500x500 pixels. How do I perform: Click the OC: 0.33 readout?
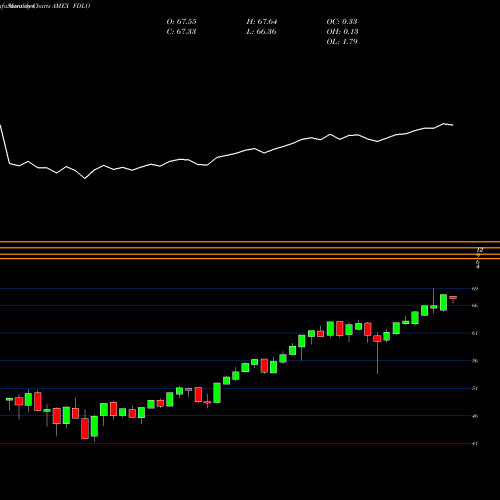[342, 22]
